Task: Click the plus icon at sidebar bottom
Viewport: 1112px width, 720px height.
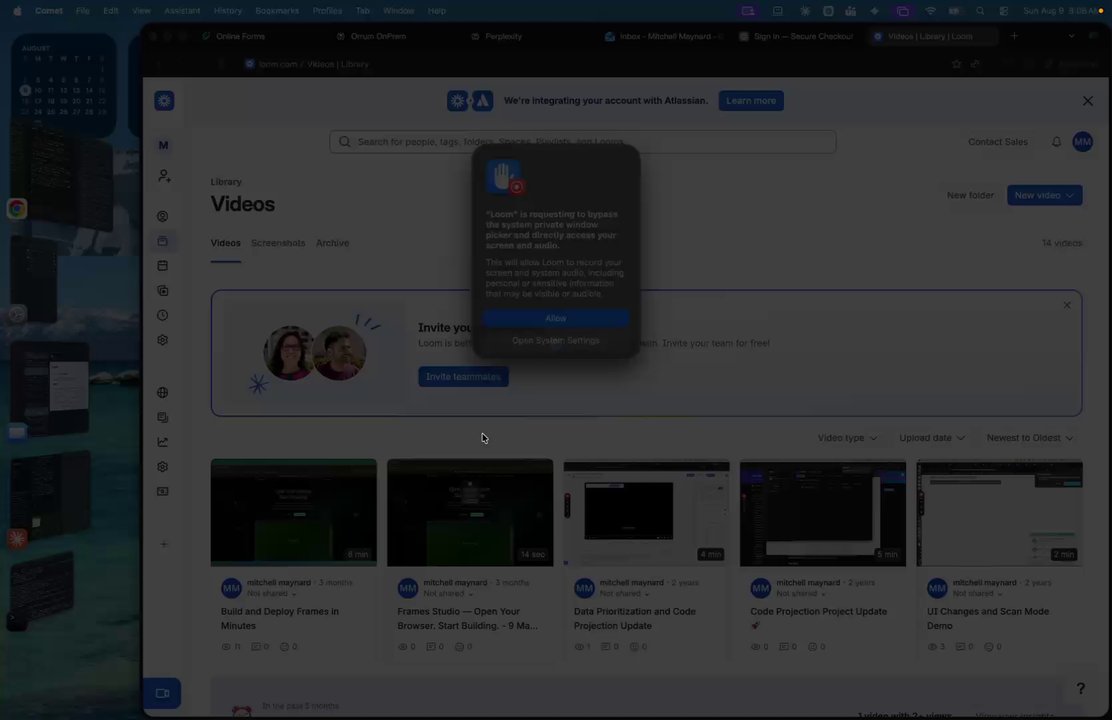Action: click(x=164, y=544)
